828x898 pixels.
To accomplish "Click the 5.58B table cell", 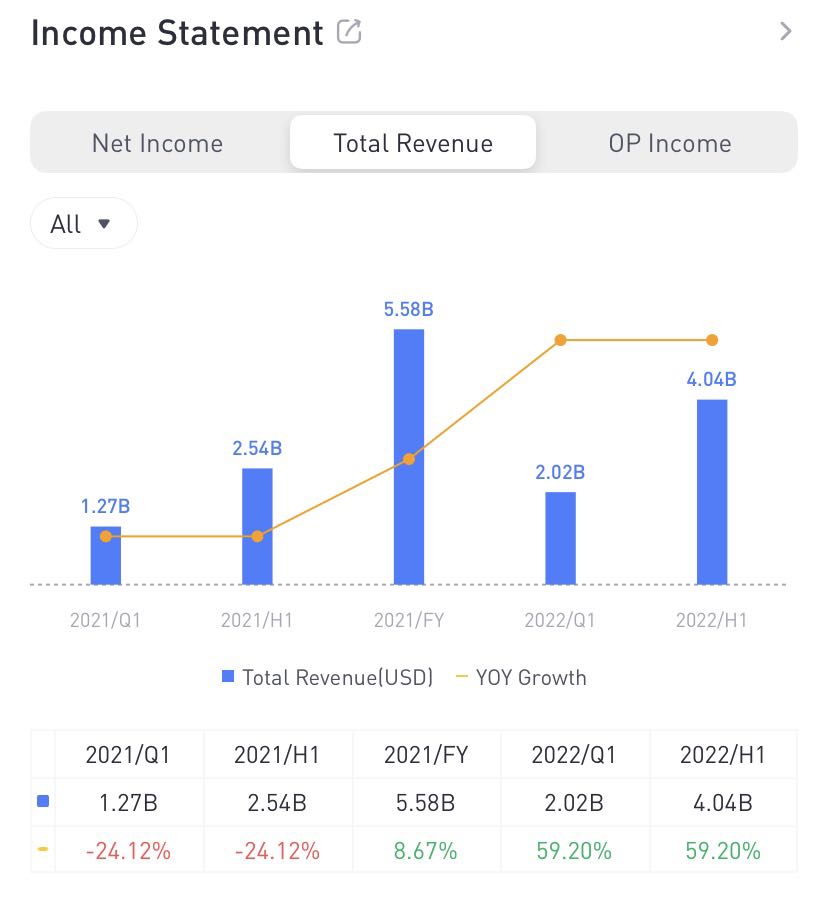I will coord(427,803).
